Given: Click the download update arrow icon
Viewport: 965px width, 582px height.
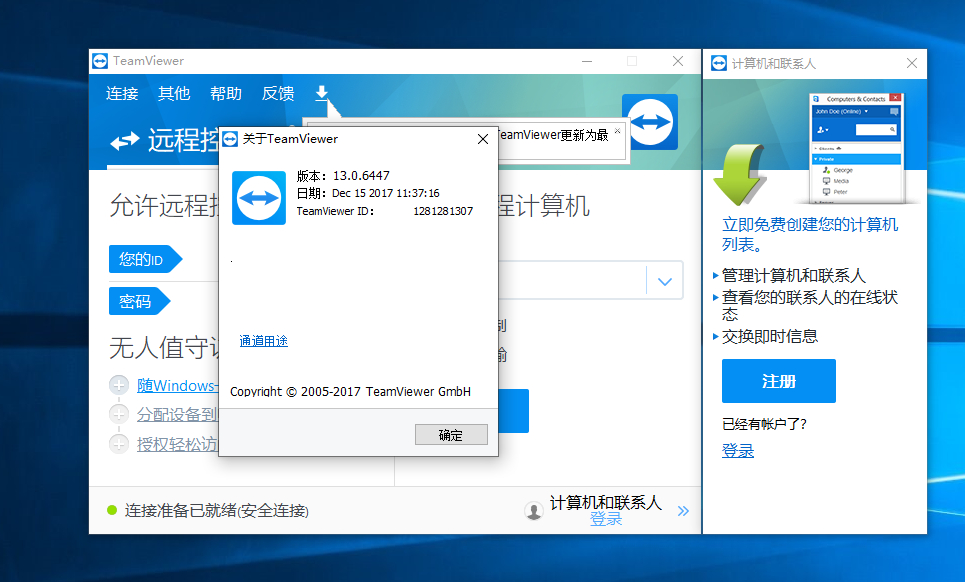Looking at the screenshot, I should pos(321,93).
